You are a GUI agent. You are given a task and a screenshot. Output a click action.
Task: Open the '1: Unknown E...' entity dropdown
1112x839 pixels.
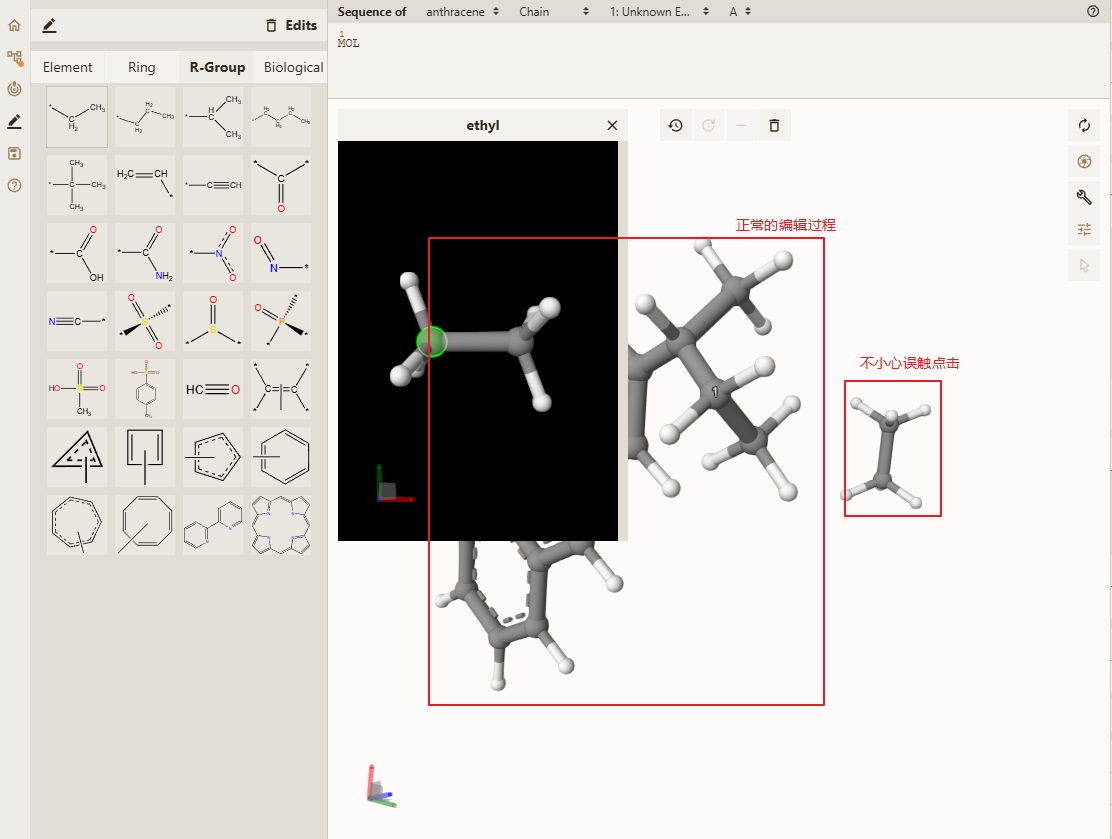660,11
